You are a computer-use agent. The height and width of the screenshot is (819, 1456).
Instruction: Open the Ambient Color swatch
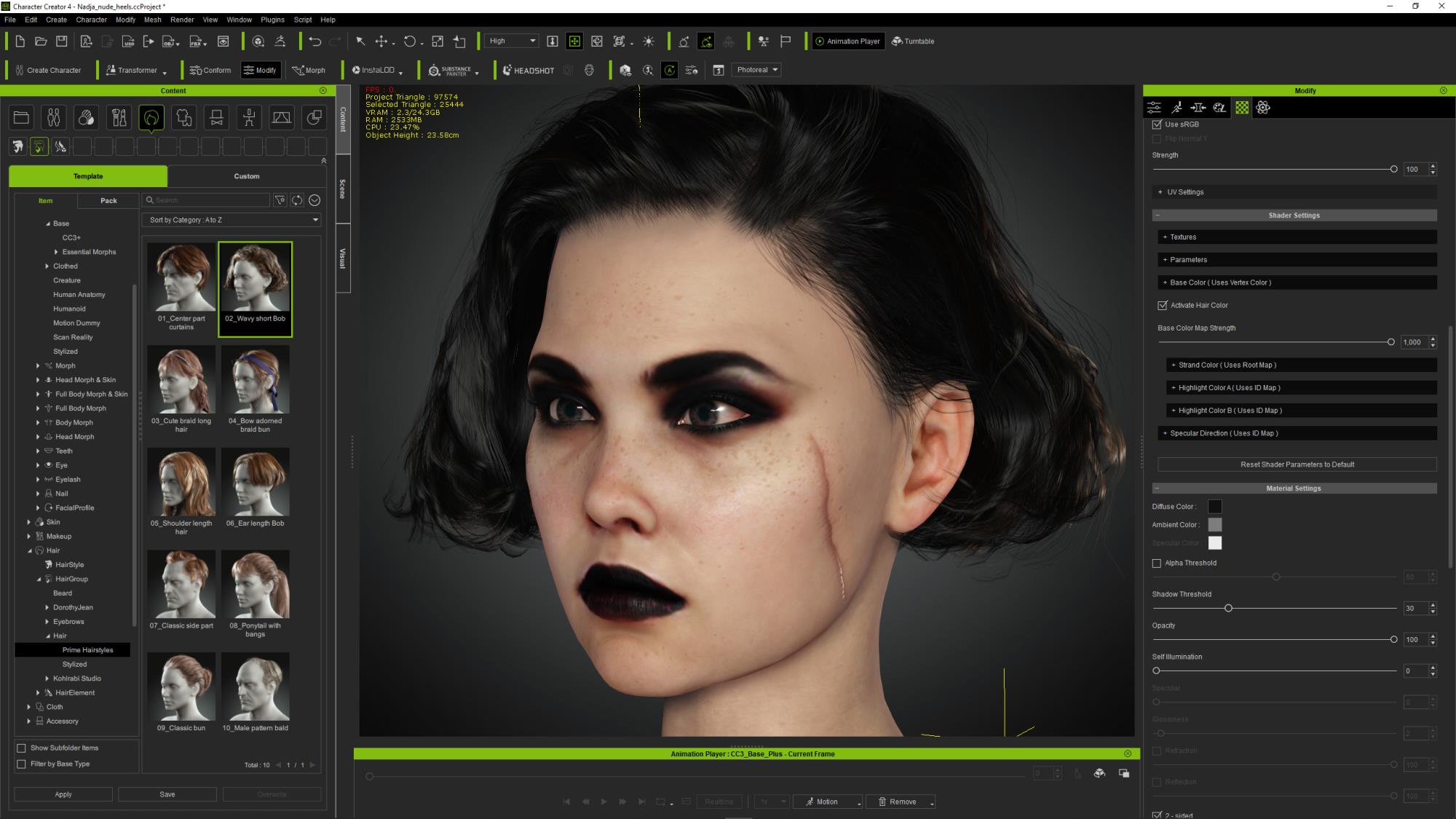click(x=1215, y=525)
